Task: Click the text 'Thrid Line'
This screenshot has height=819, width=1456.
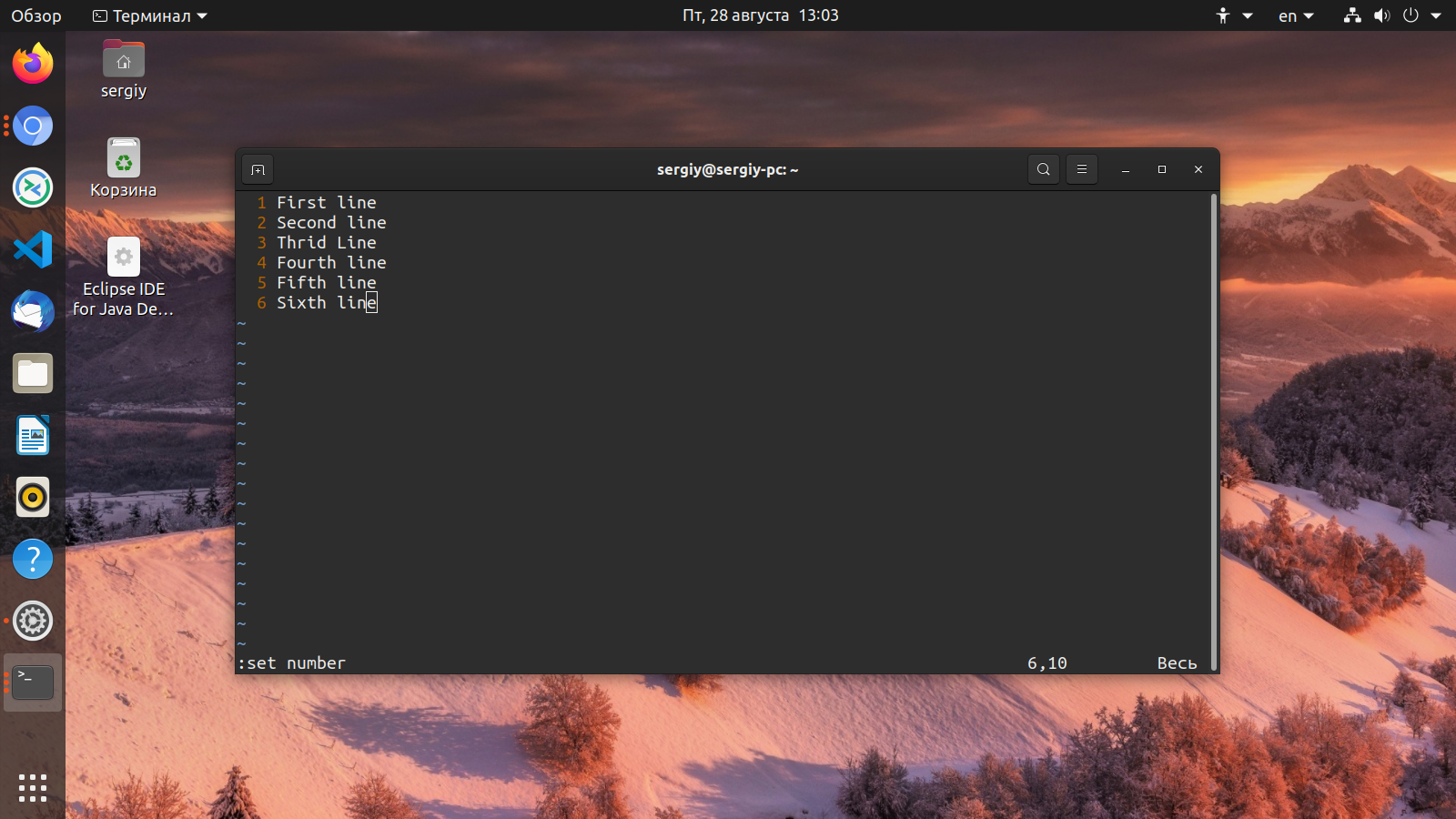Action: pos(327,242)
